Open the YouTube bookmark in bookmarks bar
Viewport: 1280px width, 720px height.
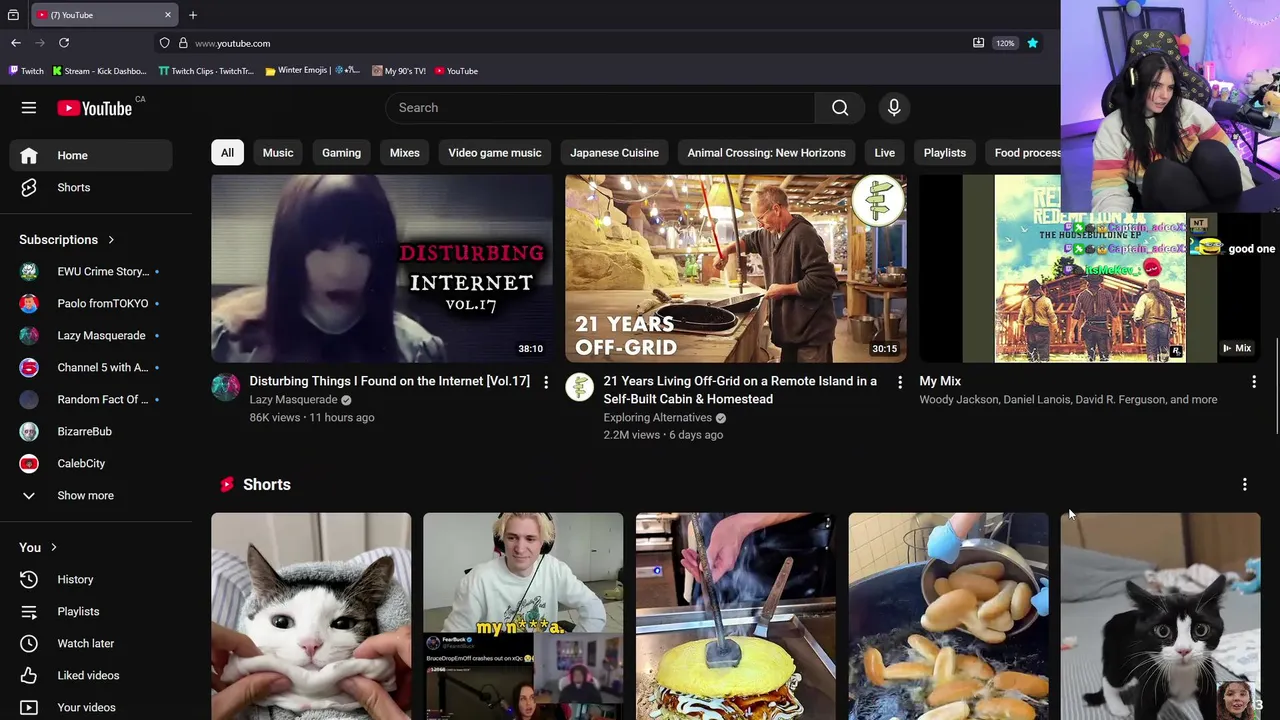[x=456, y=71]
